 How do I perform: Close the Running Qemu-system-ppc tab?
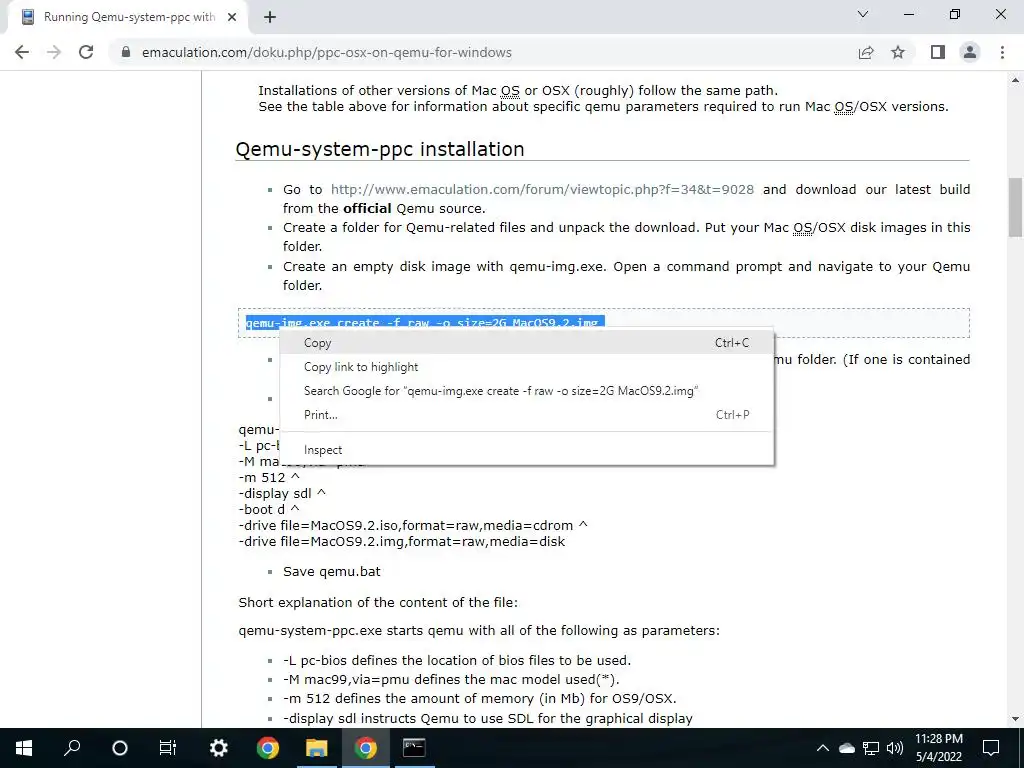[232, 18]
